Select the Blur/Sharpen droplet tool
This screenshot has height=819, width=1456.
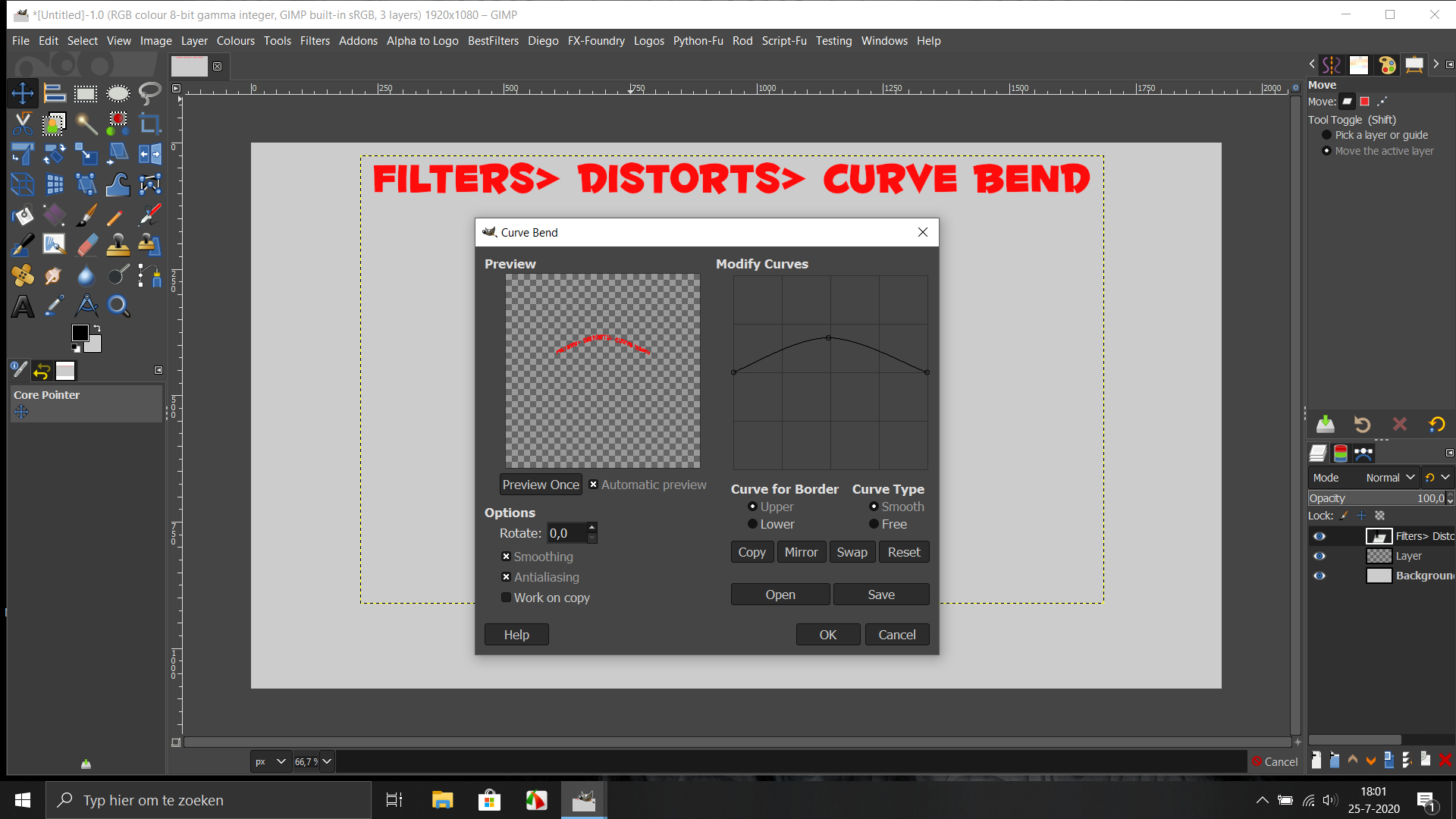click(x=86, y=275)
